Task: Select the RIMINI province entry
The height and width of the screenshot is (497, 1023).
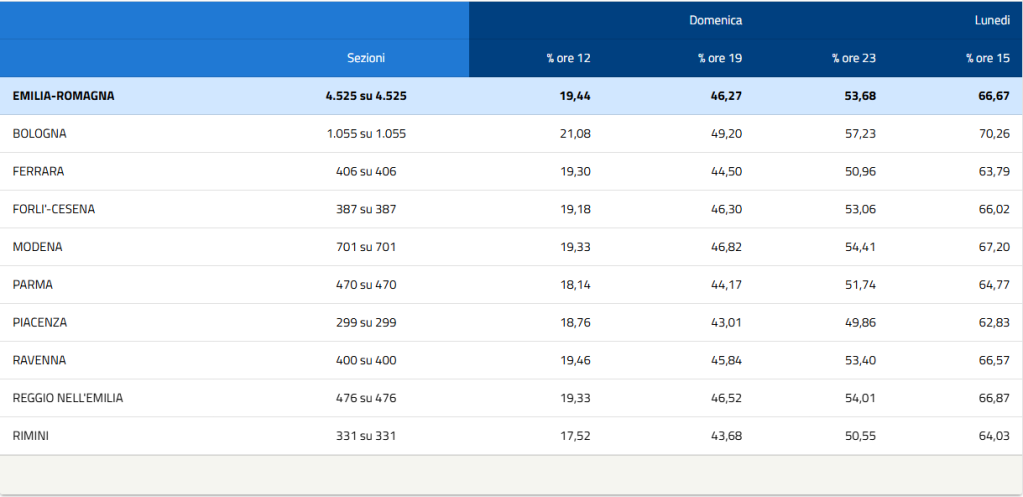Action: pos(31,436)
